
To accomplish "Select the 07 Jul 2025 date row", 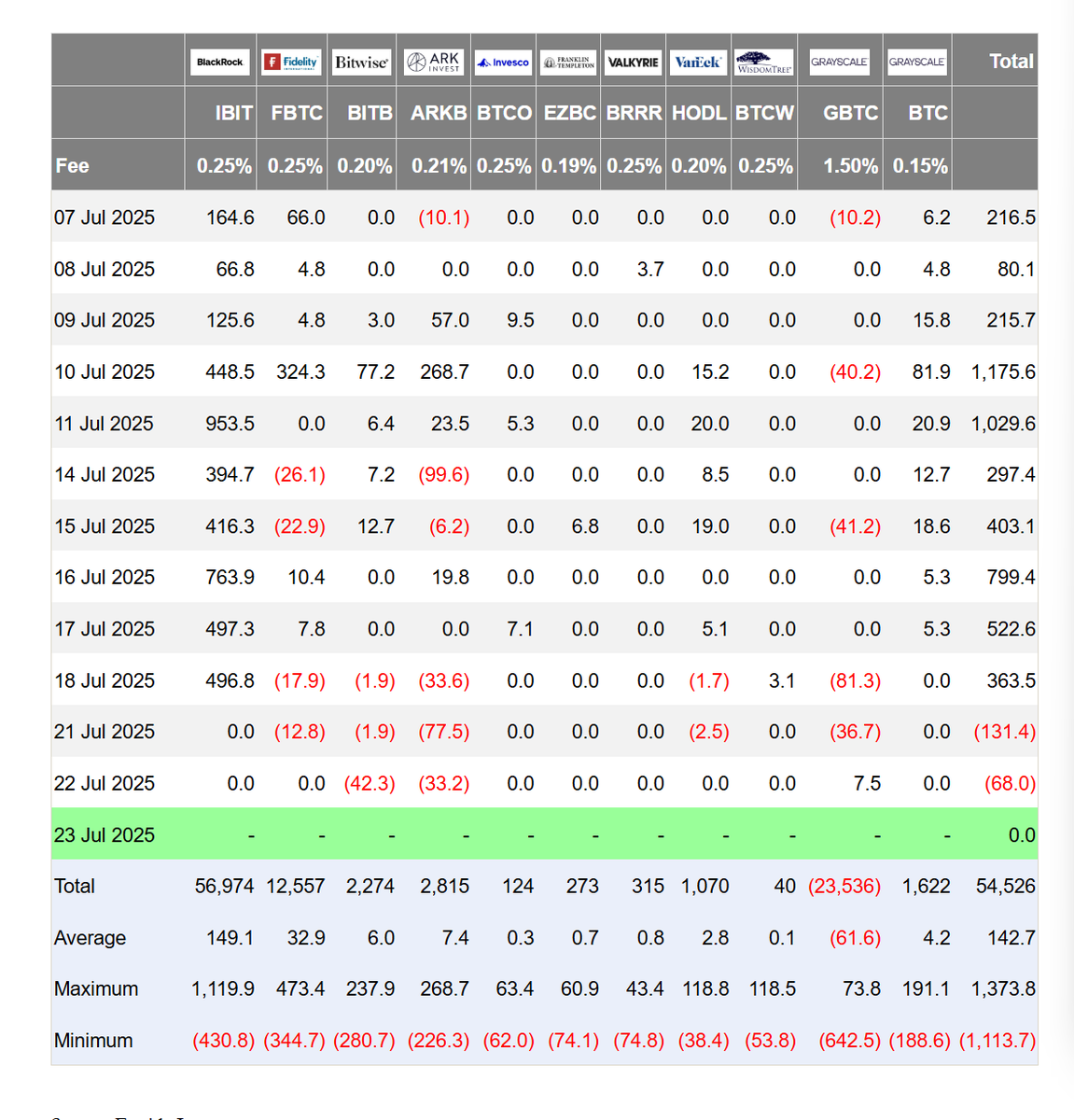I will (x=544, y=217).
